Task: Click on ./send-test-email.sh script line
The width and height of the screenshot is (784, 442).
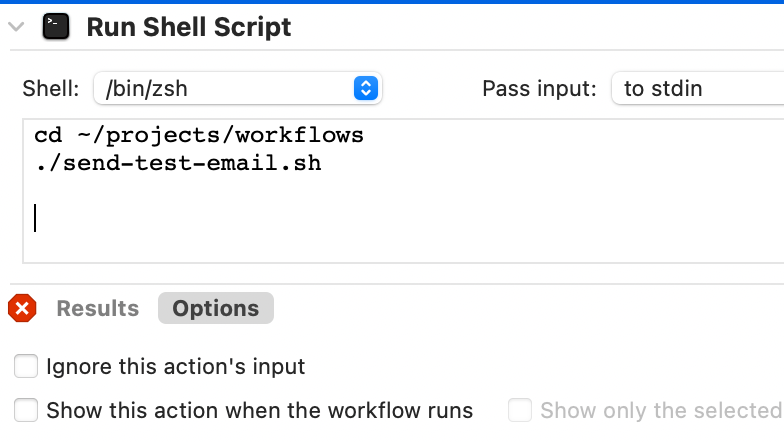Action: (178, 164)
